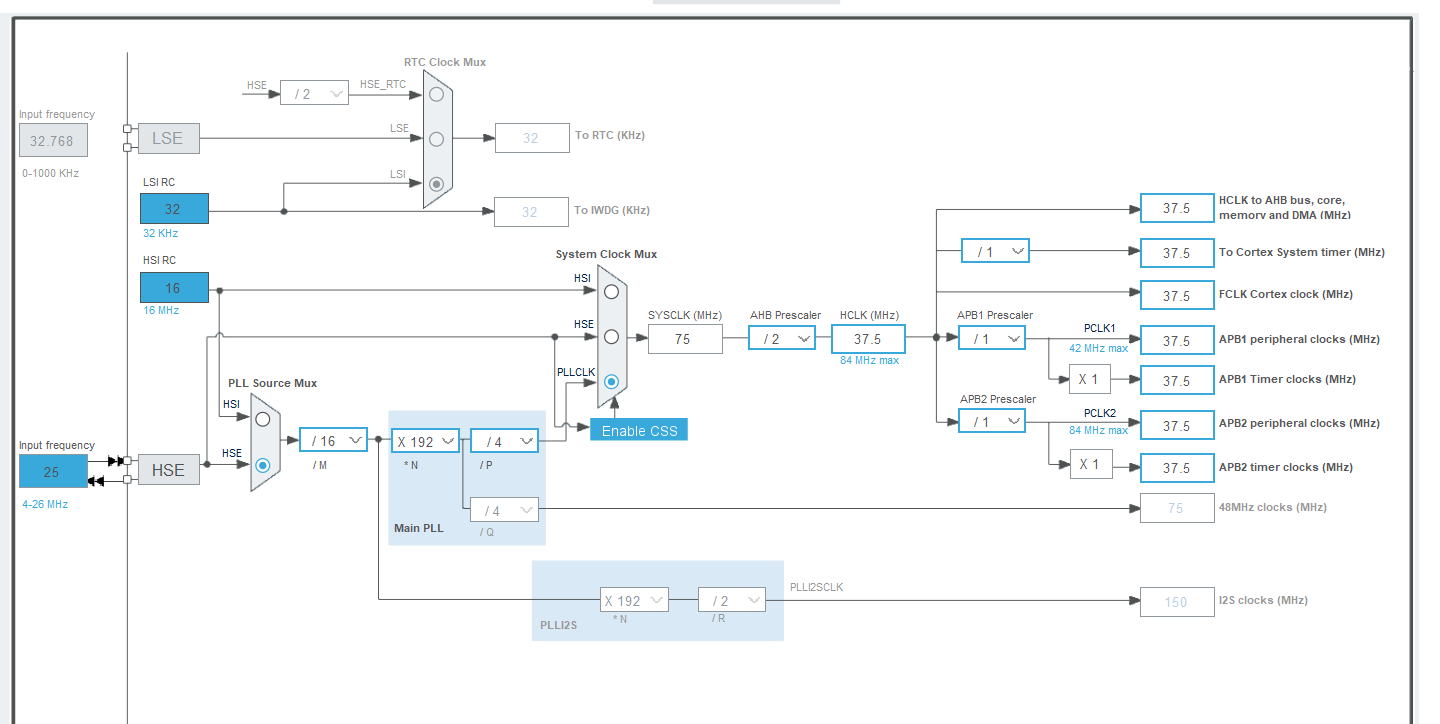
Task: Select PLLCLK in System Clock Mux
Action: [x=611, y=381]
